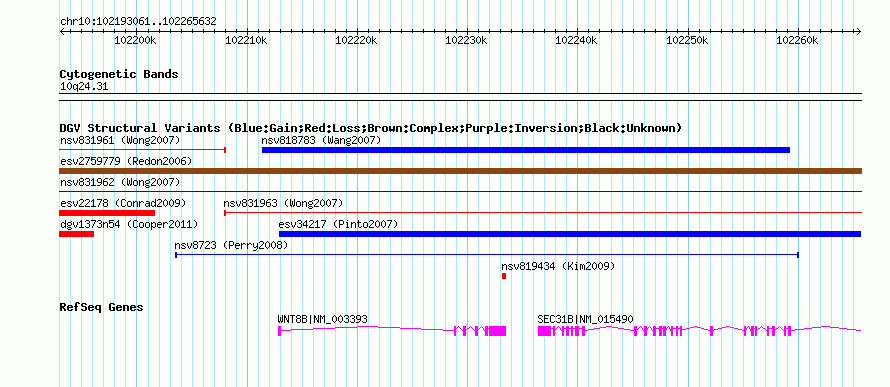Open the SEC31B|NM_015490 gene label

pyautogui.click(x=585, y=319)
